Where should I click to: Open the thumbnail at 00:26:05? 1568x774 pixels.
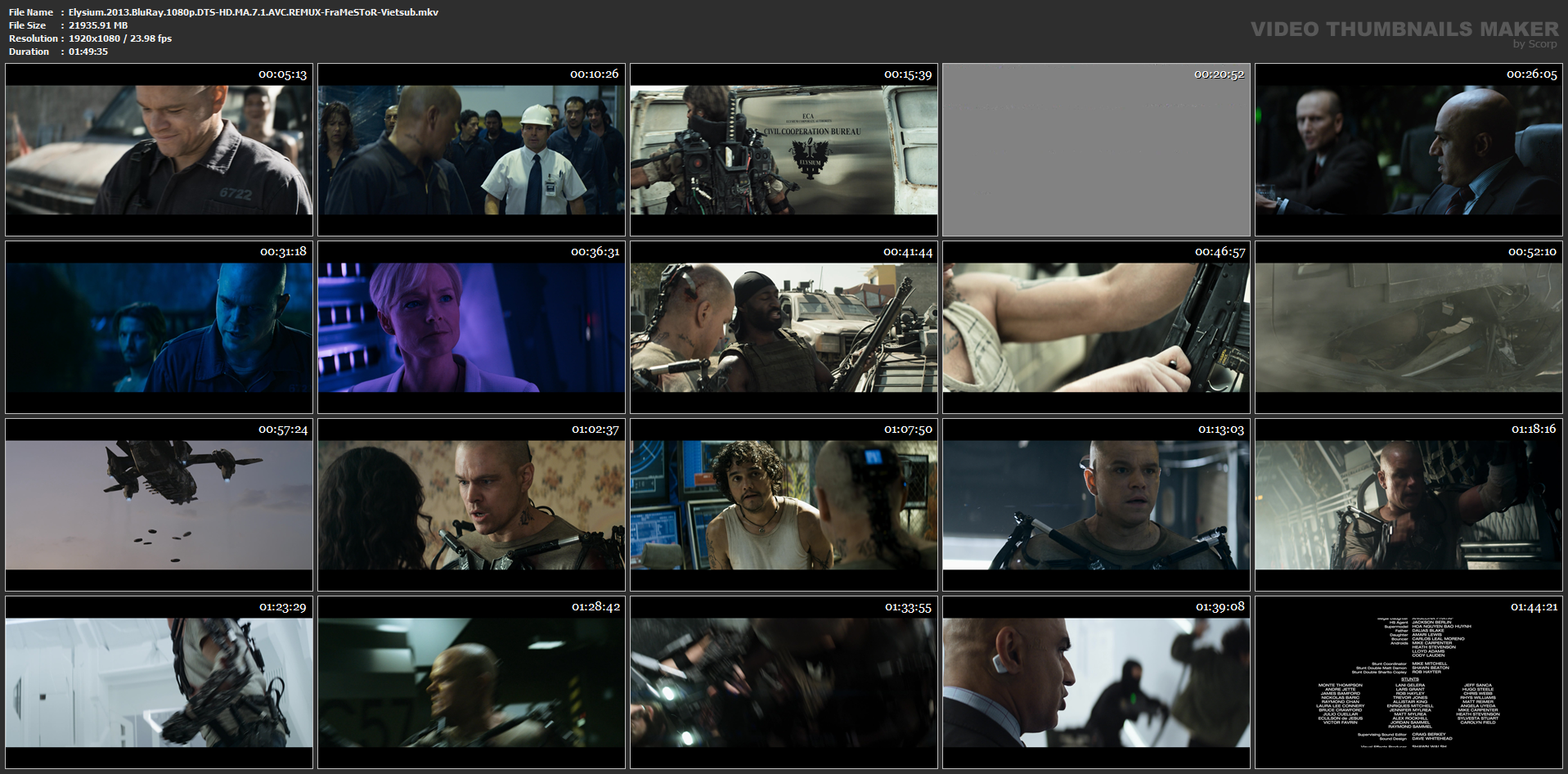tap(1409, 150)
